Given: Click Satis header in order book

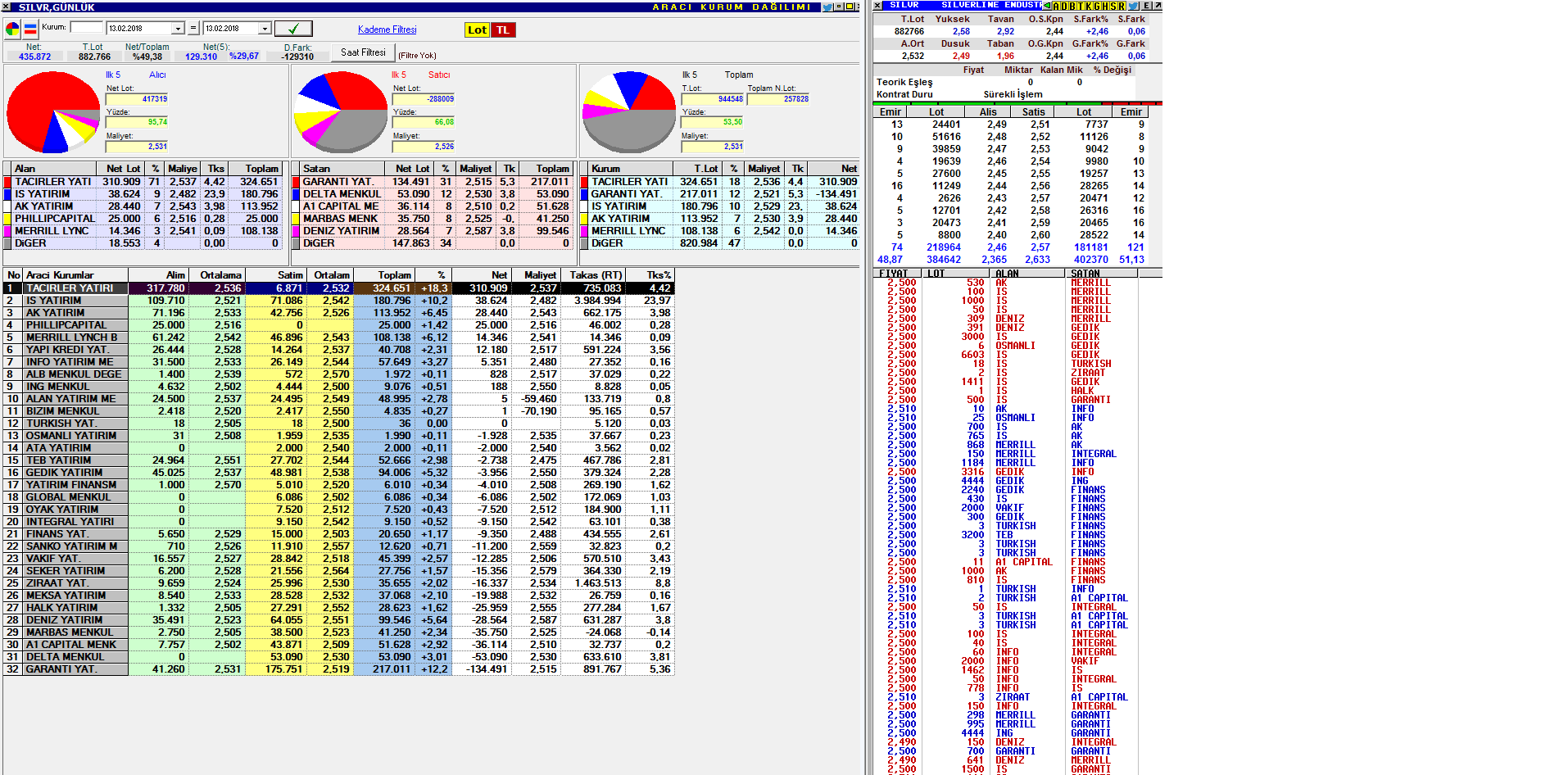Looking at the screenshot, I should click(1033, 112).
